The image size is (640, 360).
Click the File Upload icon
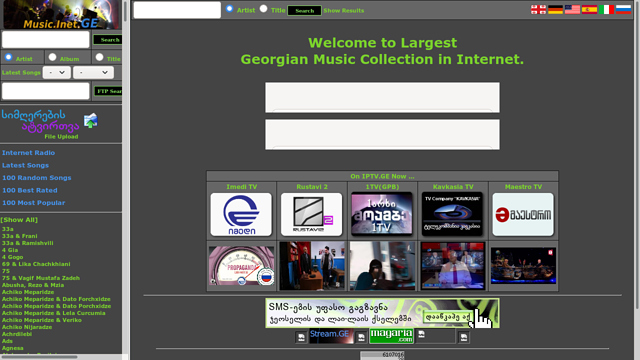coord(91,120)
